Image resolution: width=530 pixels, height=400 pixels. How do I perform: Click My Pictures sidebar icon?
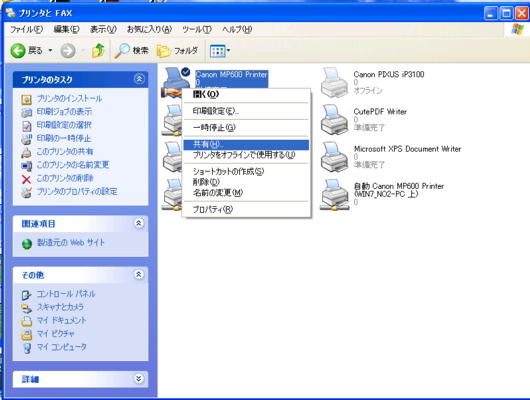point(26,334)
